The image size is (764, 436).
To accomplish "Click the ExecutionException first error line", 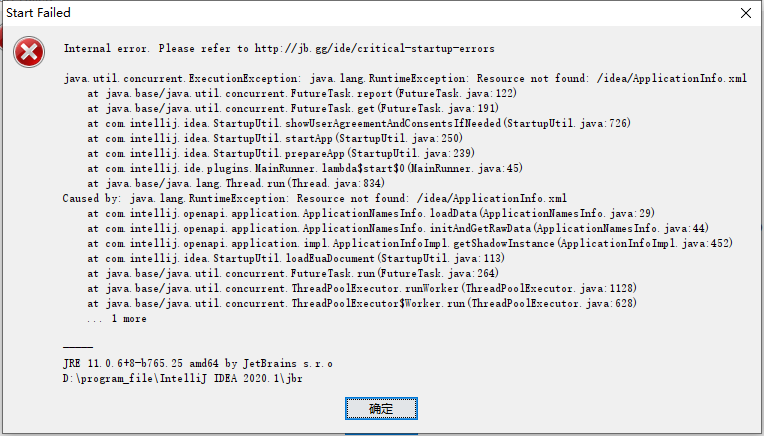I will click(405, 78).
